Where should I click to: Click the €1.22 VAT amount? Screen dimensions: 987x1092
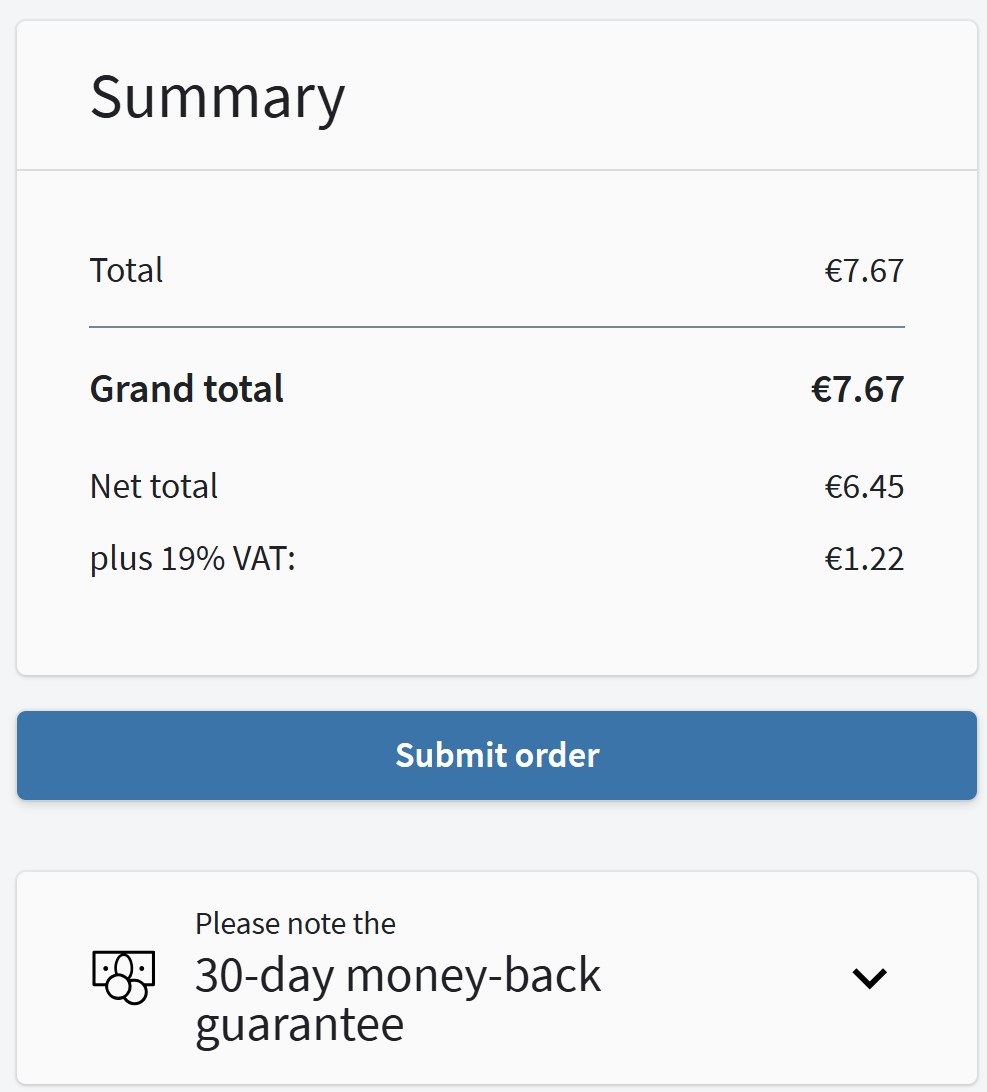pyautogui.click(x=864, y=558)
